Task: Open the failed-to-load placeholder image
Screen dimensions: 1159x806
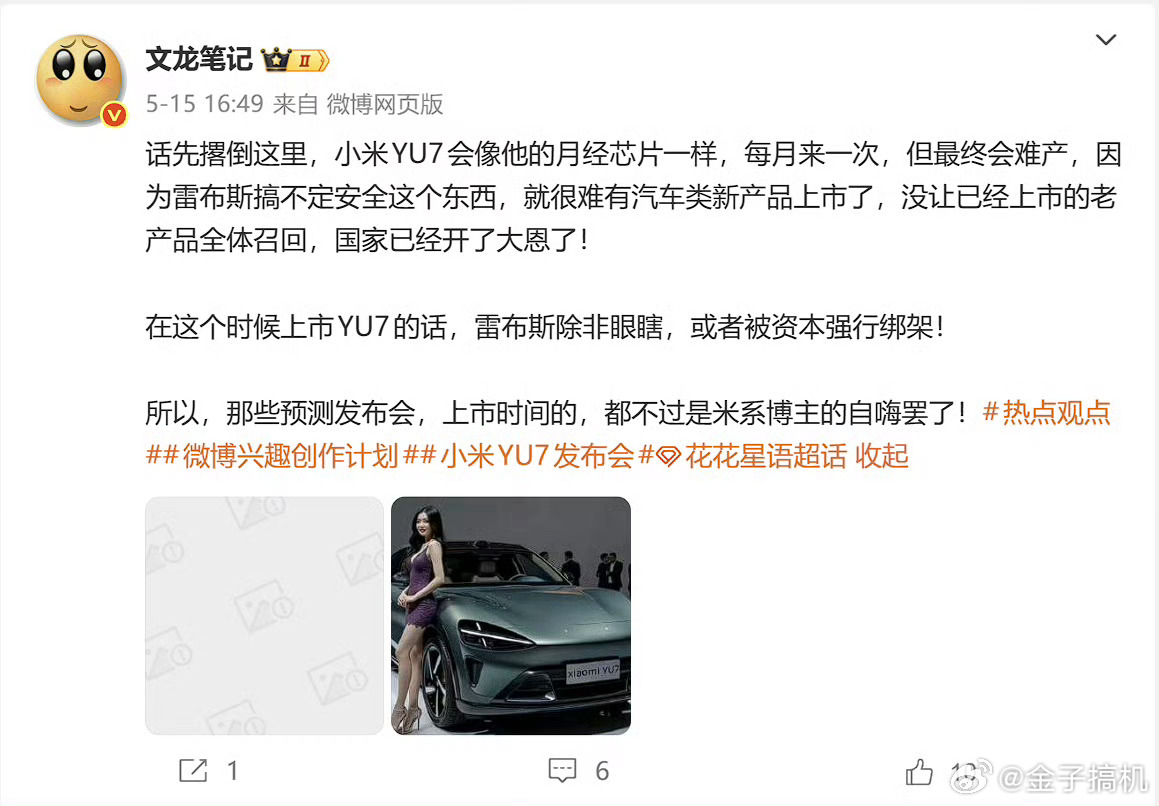Action: [265, 615]
